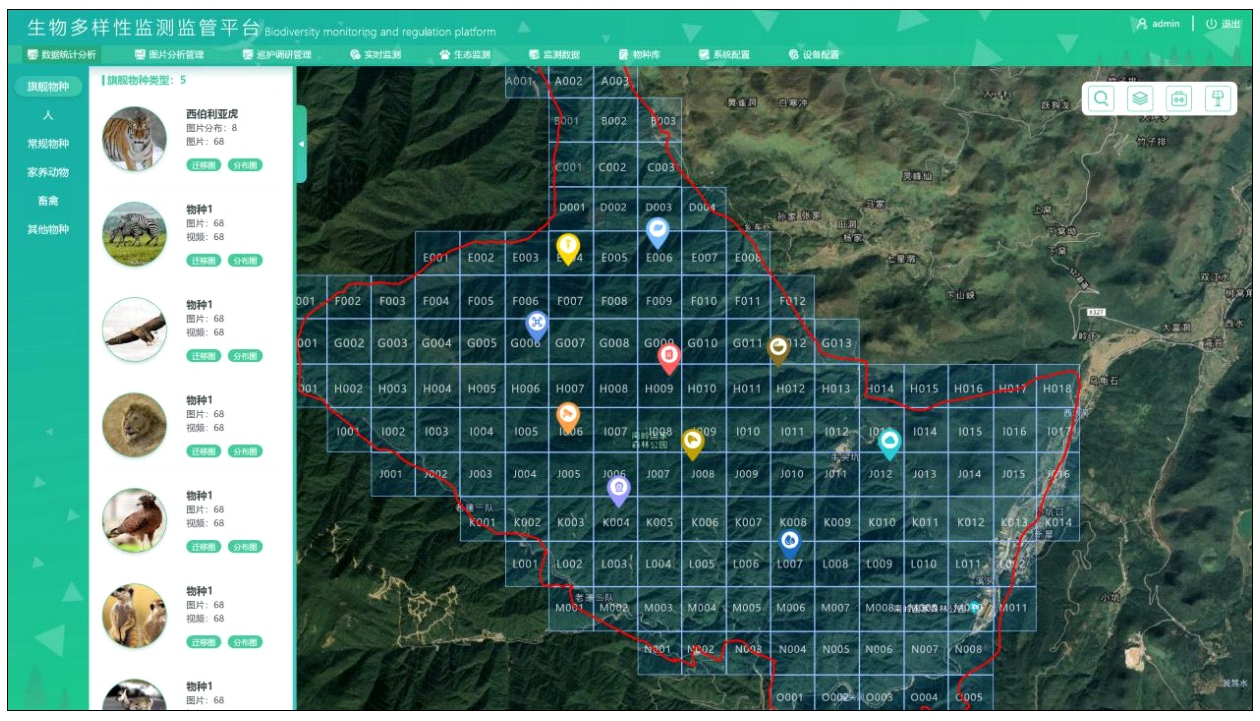1260x721 pixels.
Task: Click the purple marker near K004
Action: point(619,490)
